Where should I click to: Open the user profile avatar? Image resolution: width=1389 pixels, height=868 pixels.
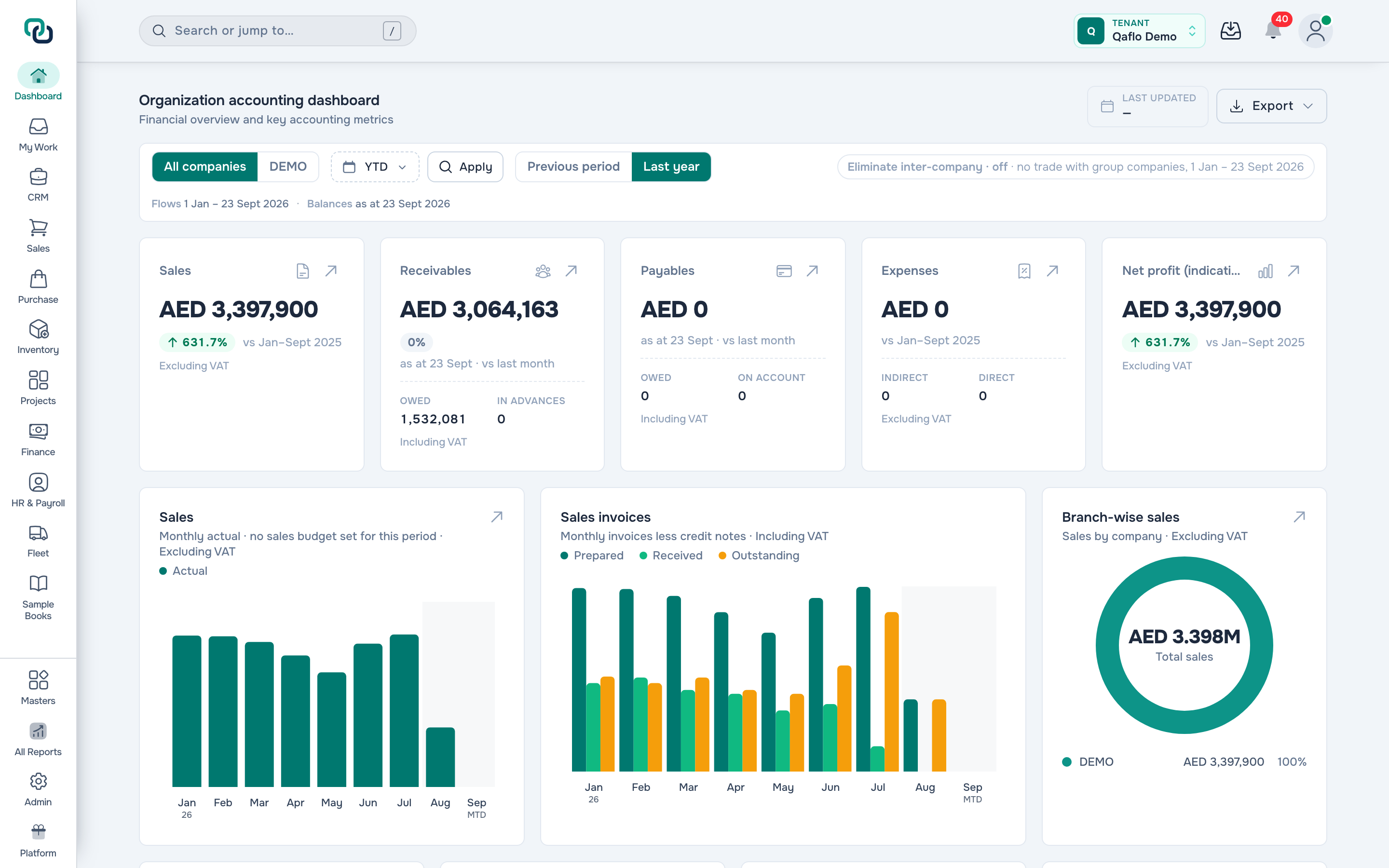(x=1316, y=31)
